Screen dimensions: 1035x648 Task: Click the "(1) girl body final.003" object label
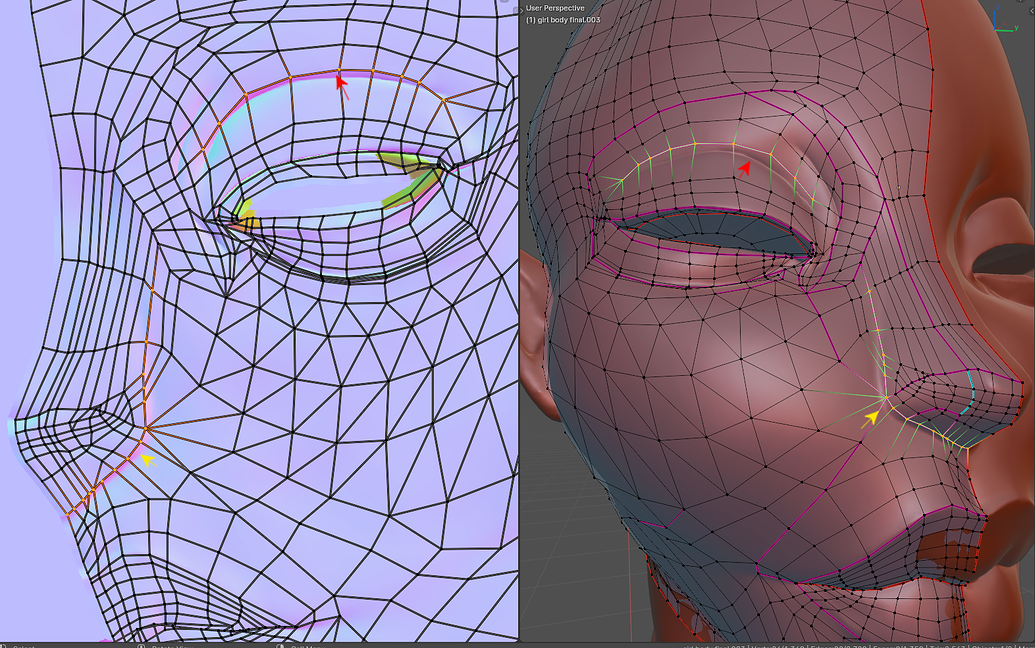[563, 20]
